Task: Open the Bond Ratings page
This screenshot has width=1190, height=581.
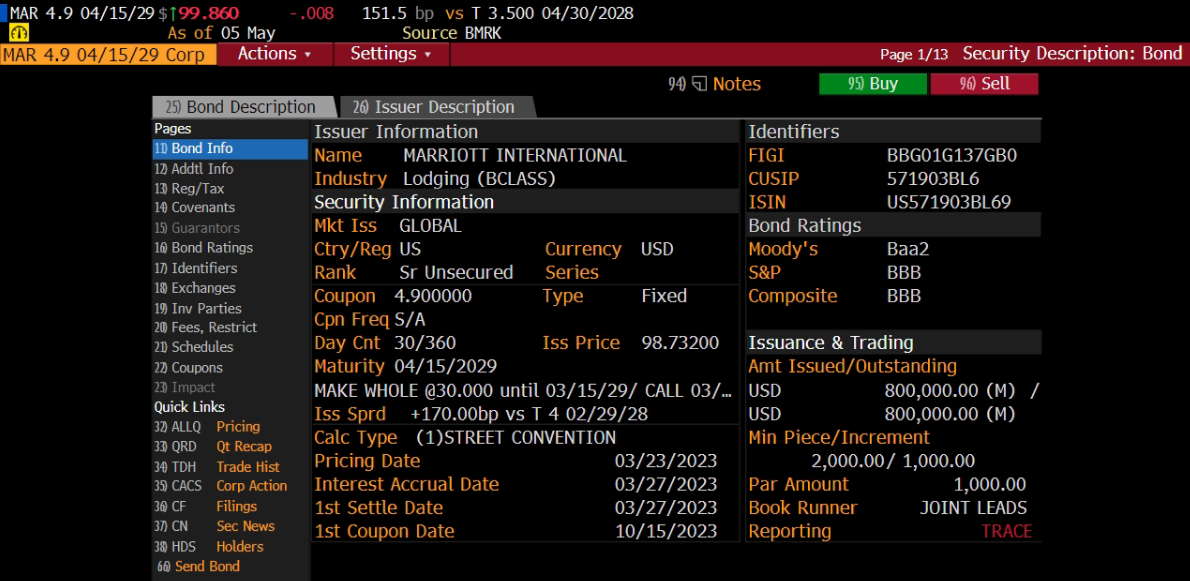Action: click(x=203, y=247)
